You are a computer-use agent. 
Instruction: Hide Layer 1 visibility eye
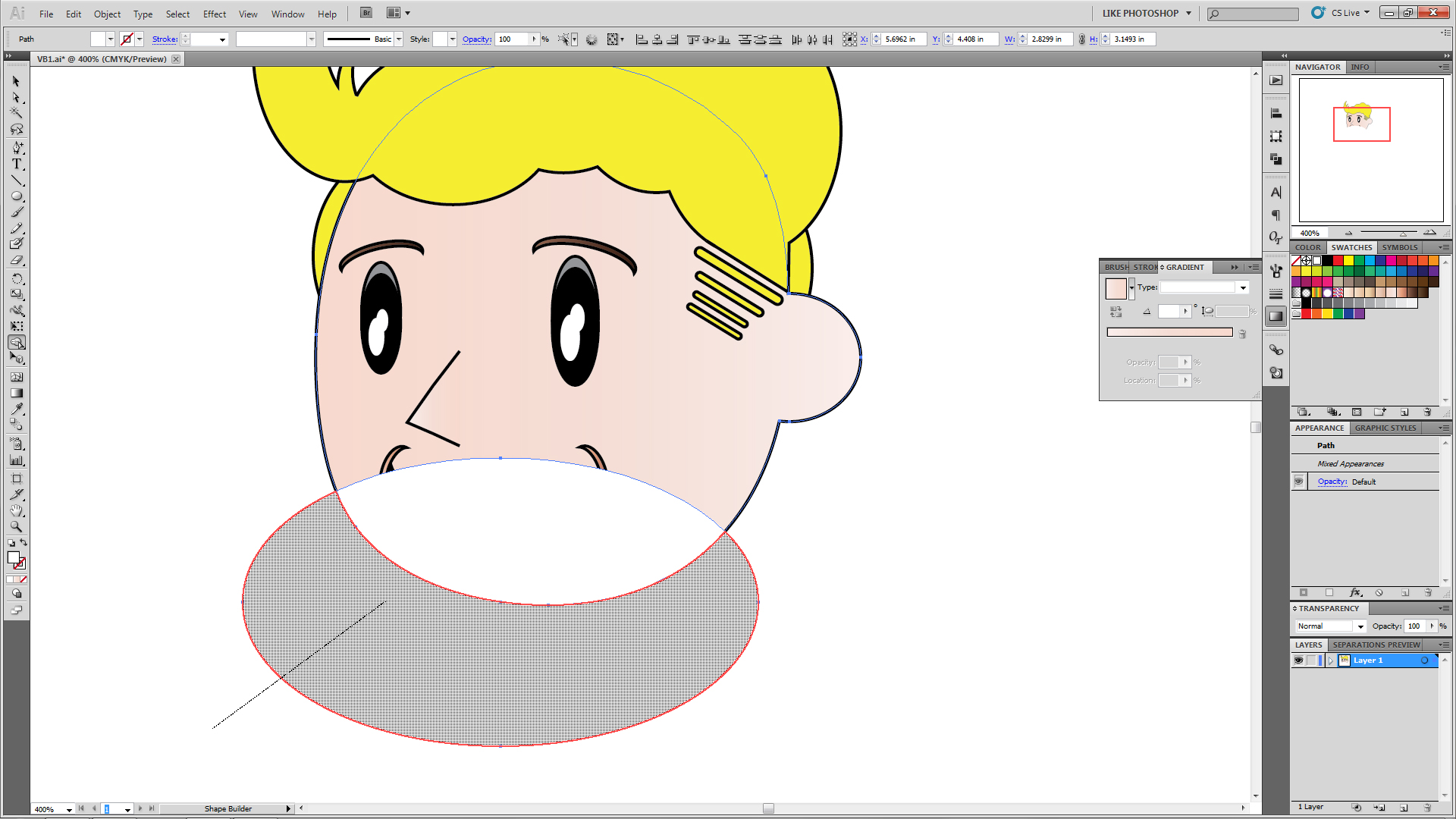pos(1298,661)
